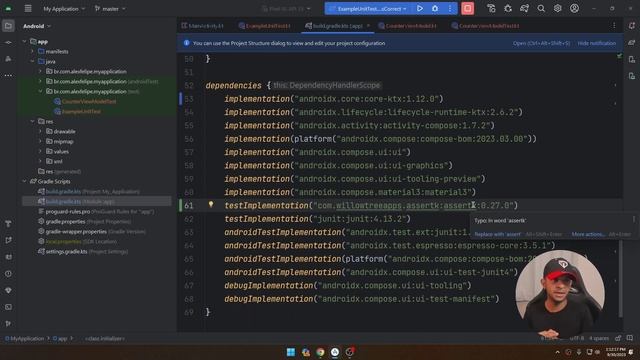Open Build tool window hammer icon
The image size is (640, 360).
click(x=8, y=224)
